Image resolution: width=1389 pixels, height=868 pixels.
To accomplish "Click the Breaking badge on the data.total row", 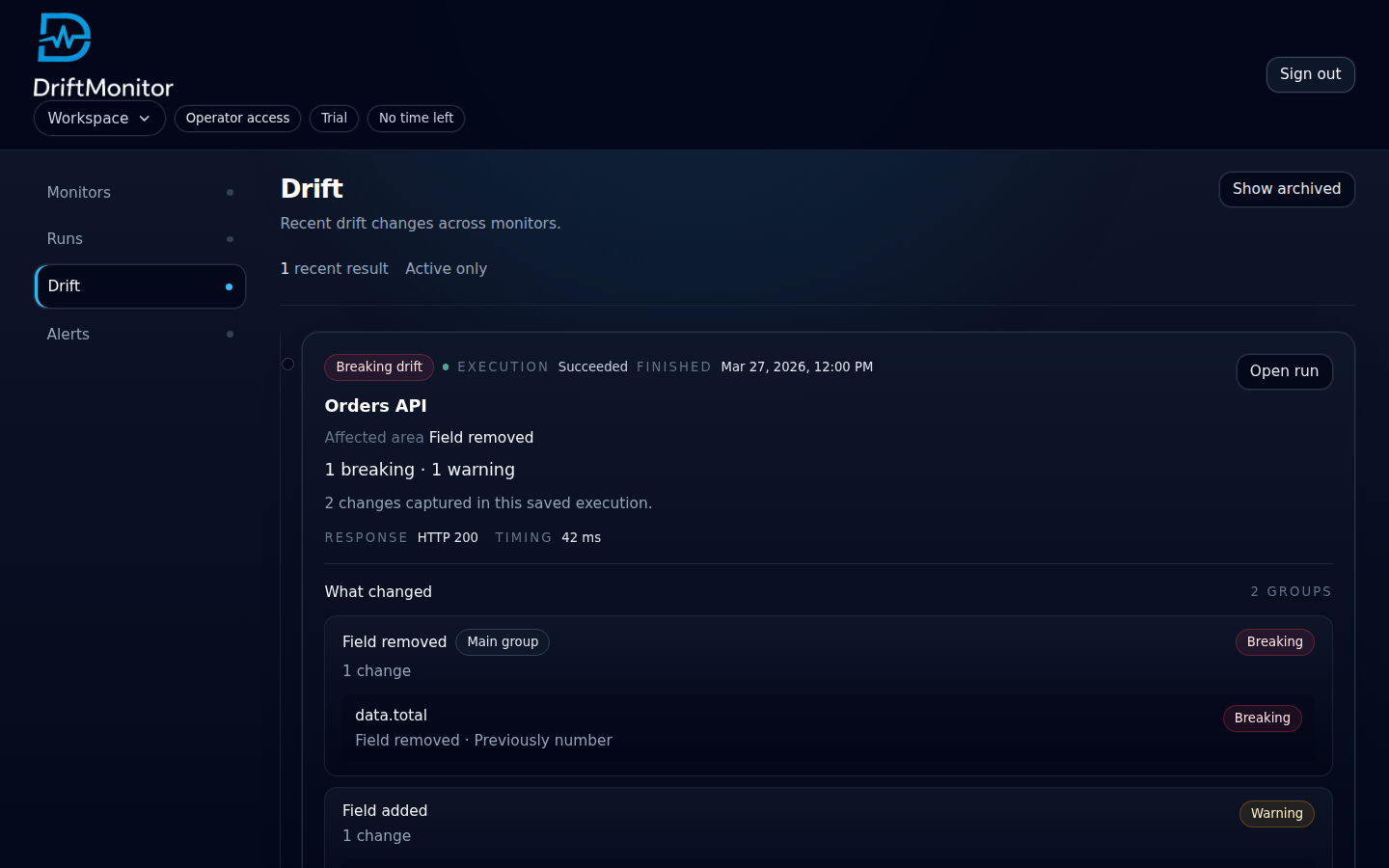I will pos(1262,718).
